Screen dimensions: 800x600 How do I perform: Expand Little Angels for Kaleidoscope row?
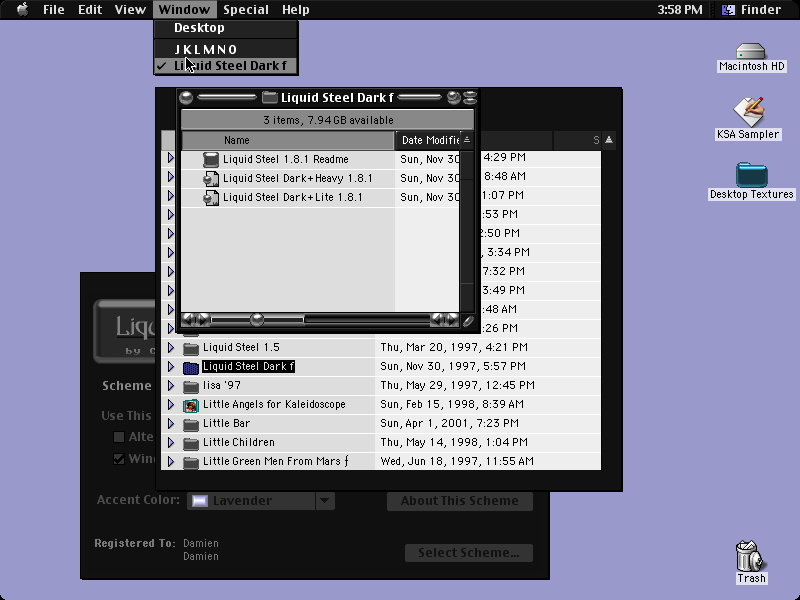point(171,405)
